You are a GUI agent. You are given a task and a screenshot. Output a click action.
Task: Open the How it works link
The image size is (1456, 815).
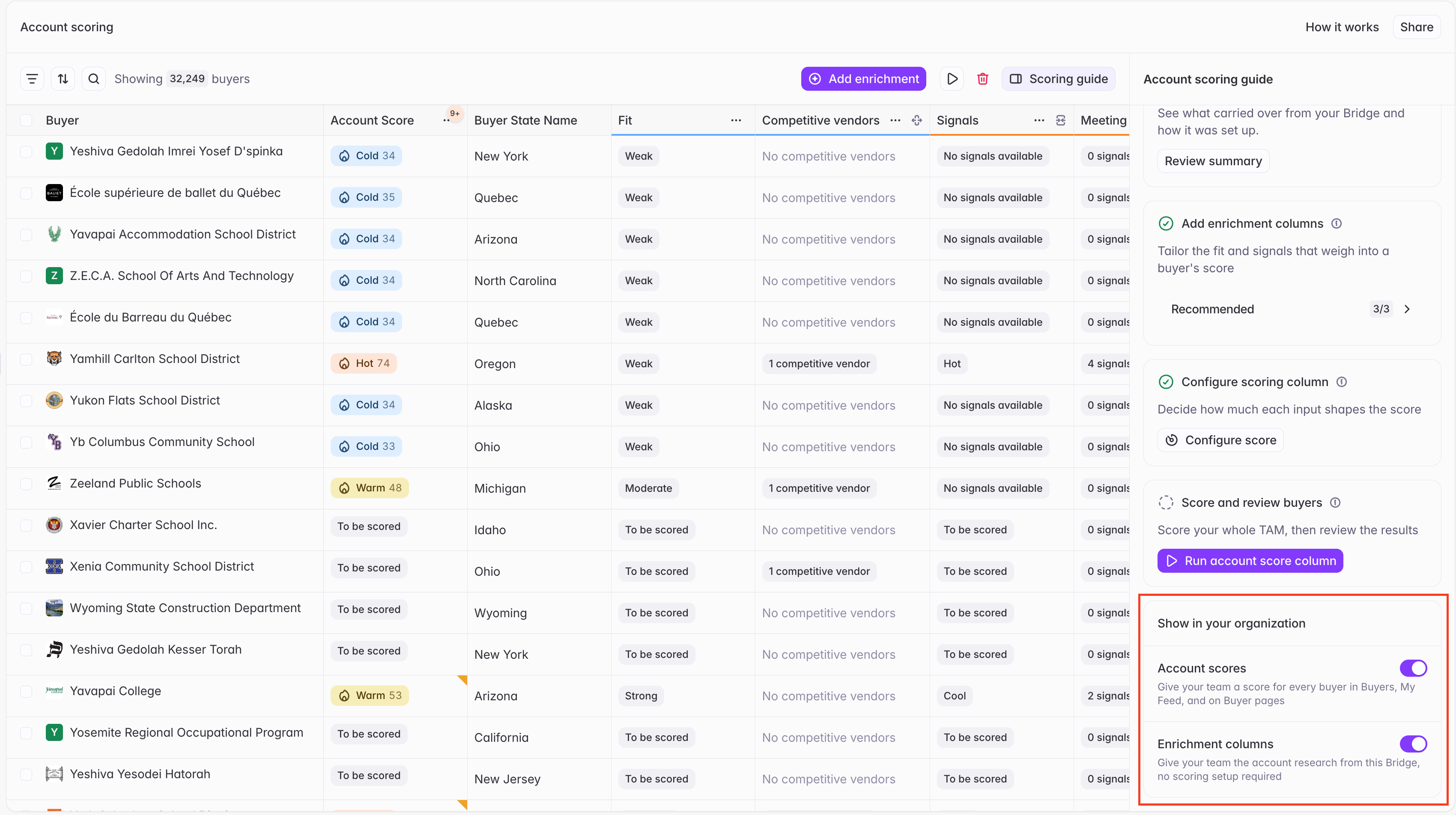tap(1342, 27)
